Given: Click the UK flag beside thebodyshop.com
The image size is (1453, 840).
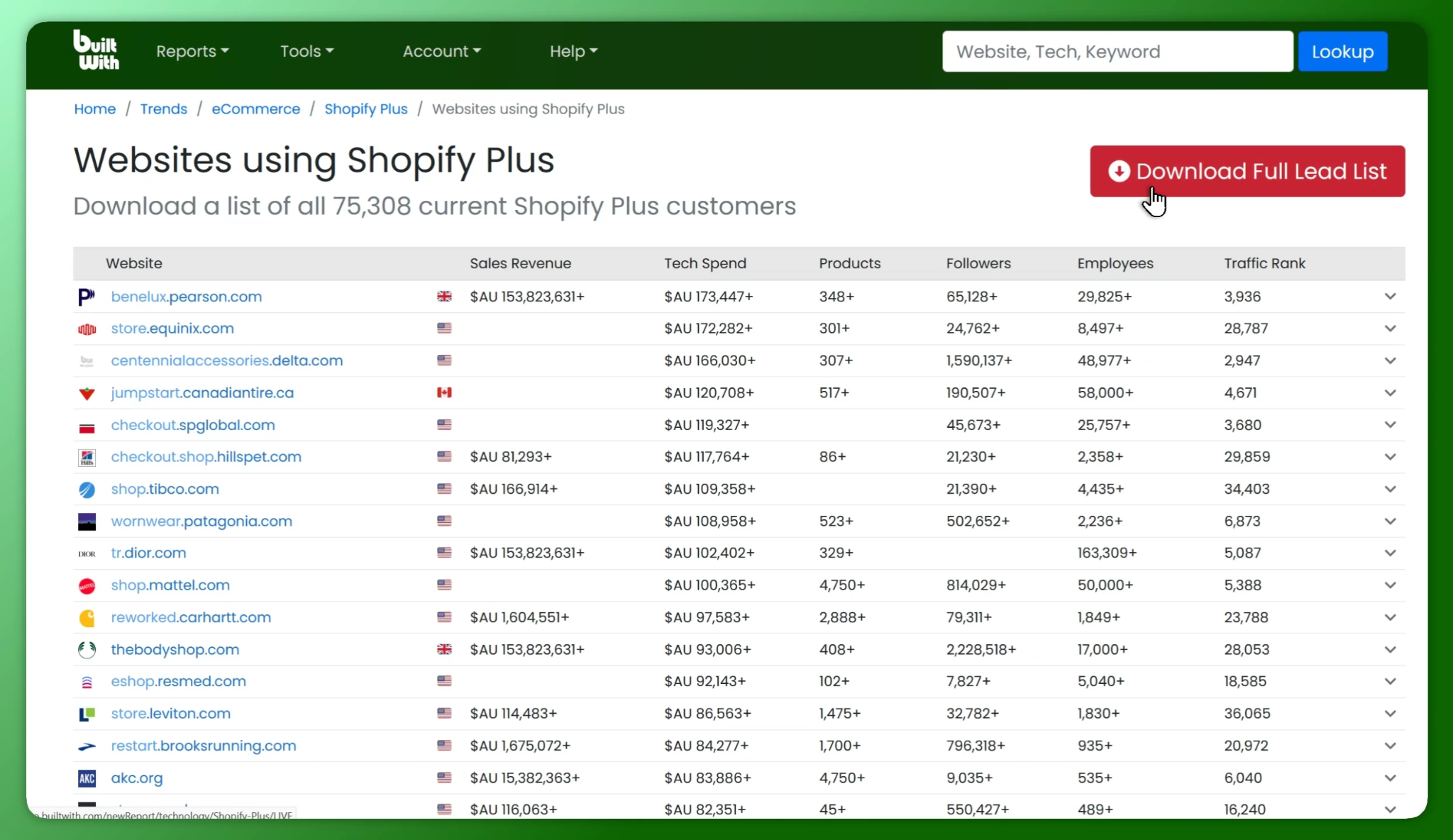Looking at the screenshot, I should click(x=444, y=649).
